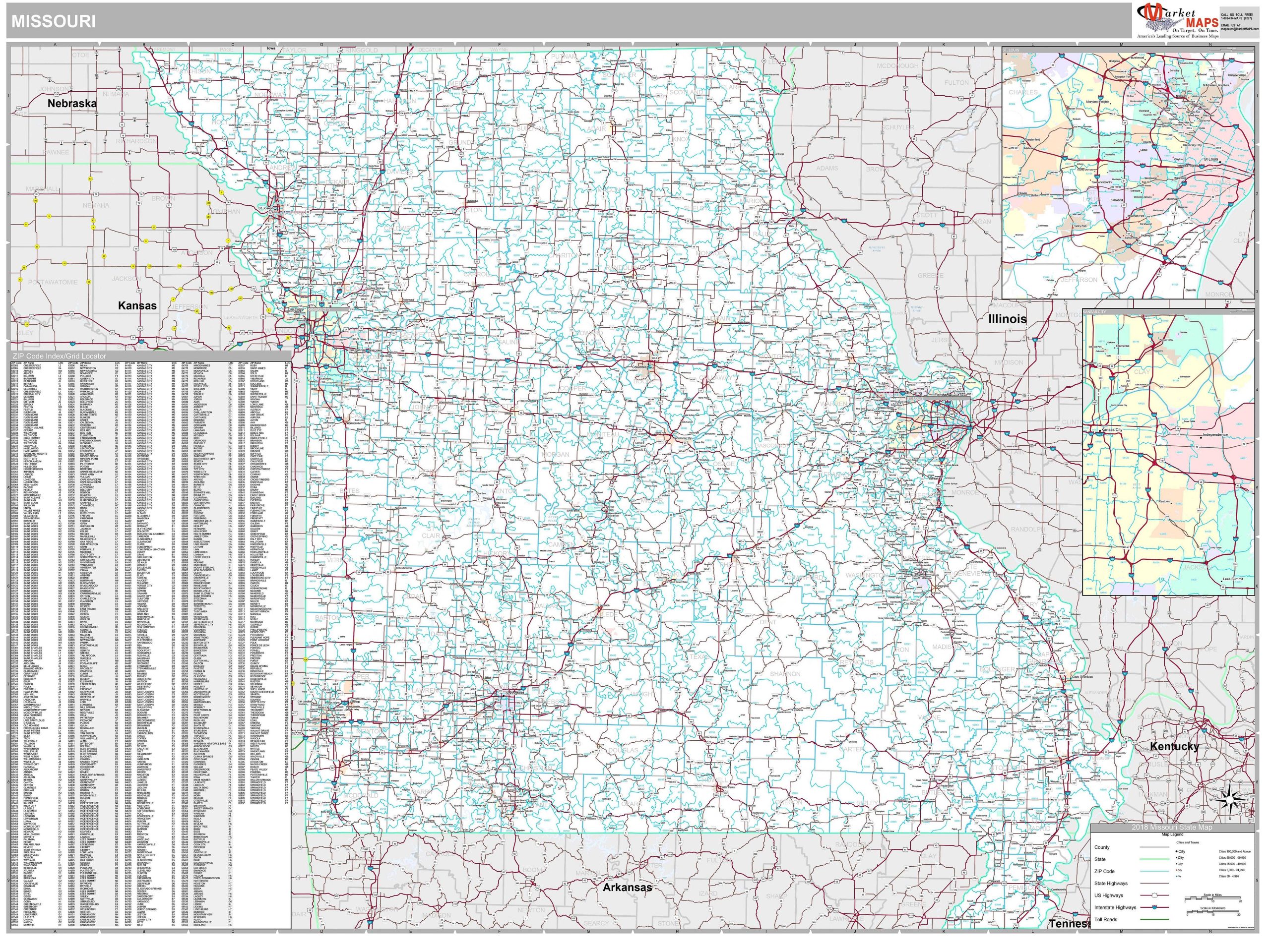Click the 'State Highways' legend label
Viewport: 1270px width, 952px height.
tap(1111, 884)
